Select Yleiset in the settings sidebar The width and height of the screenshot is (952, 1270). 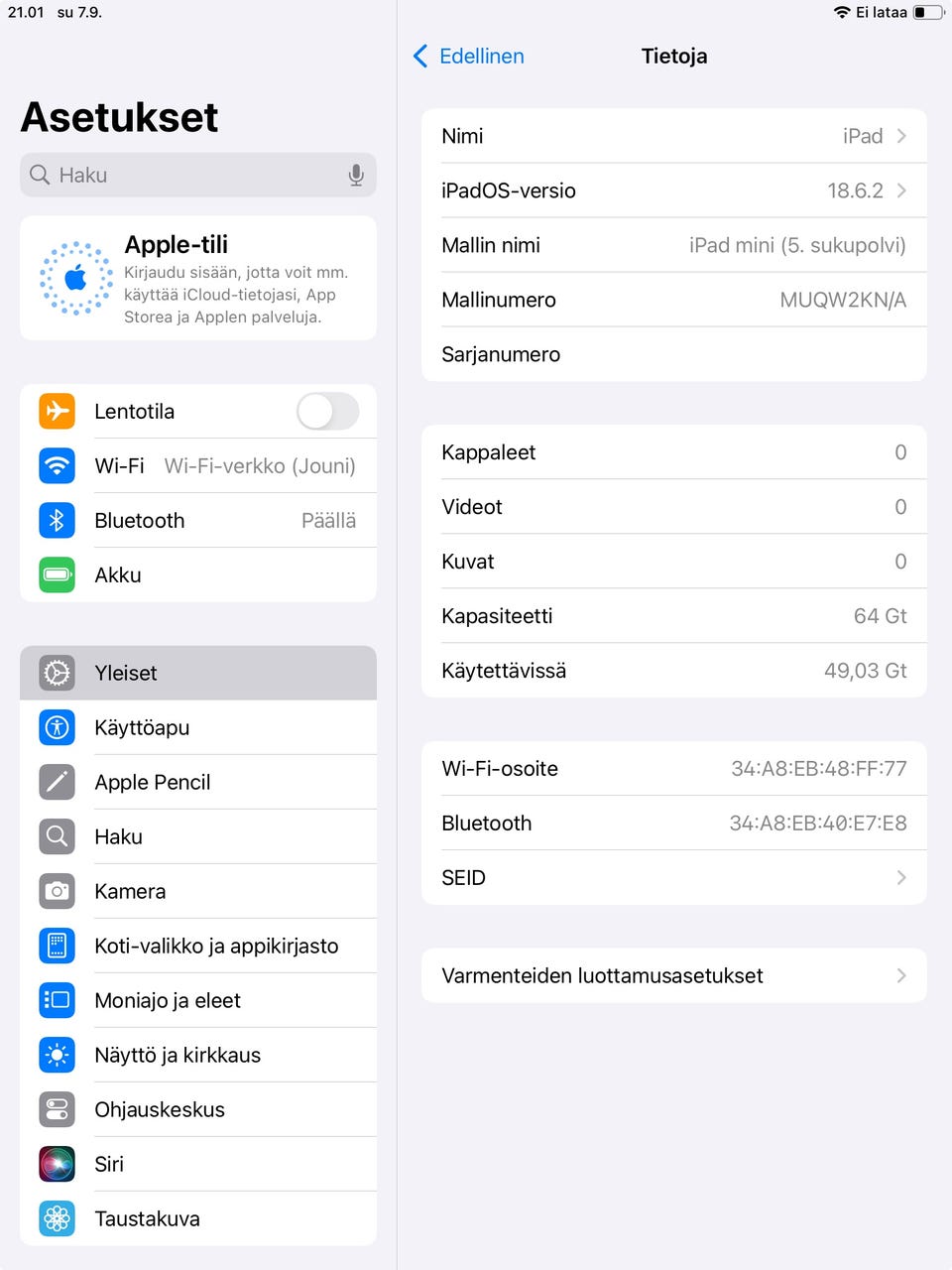point(198,673)
